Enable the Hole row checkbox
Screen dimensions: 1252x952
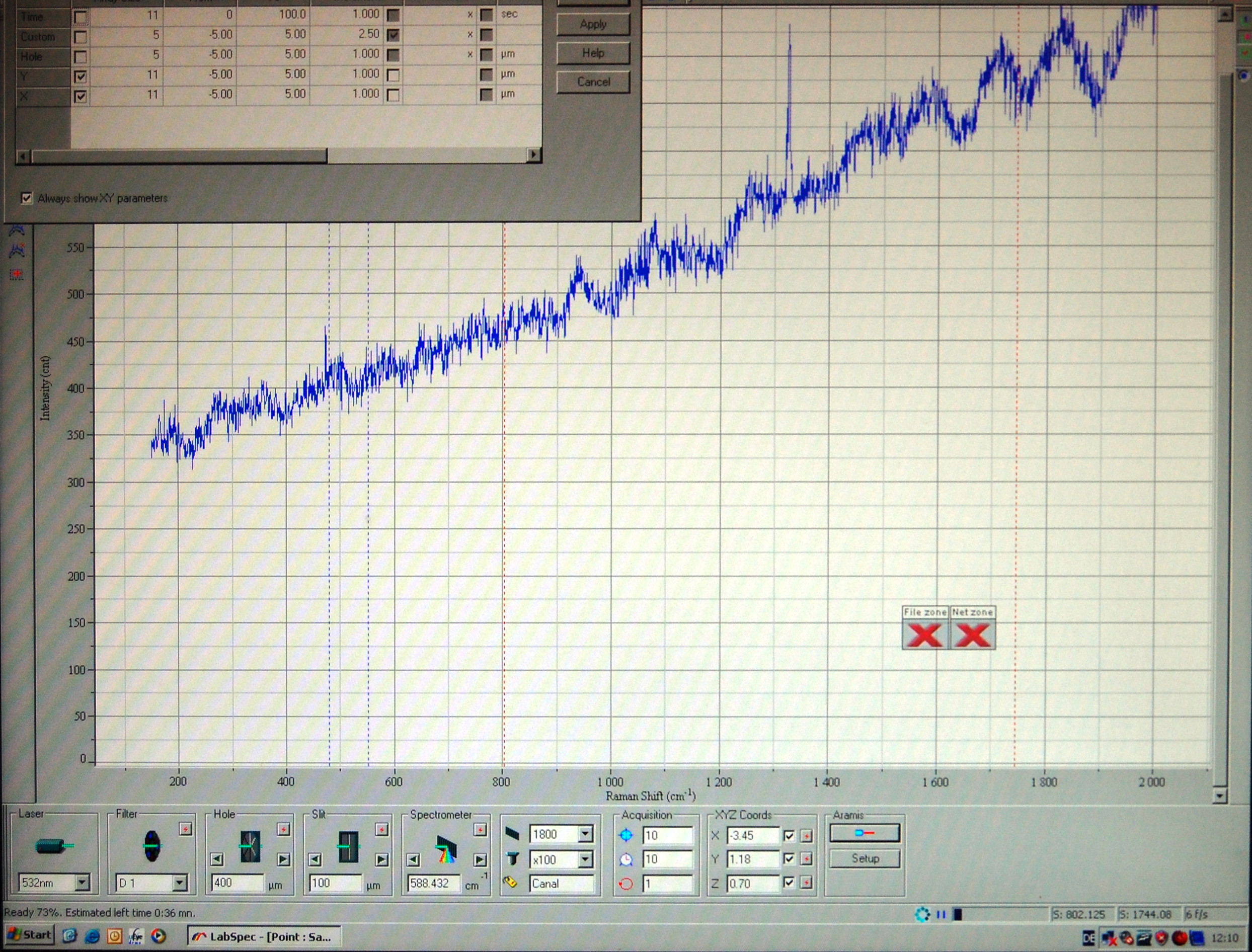point(81,57)
